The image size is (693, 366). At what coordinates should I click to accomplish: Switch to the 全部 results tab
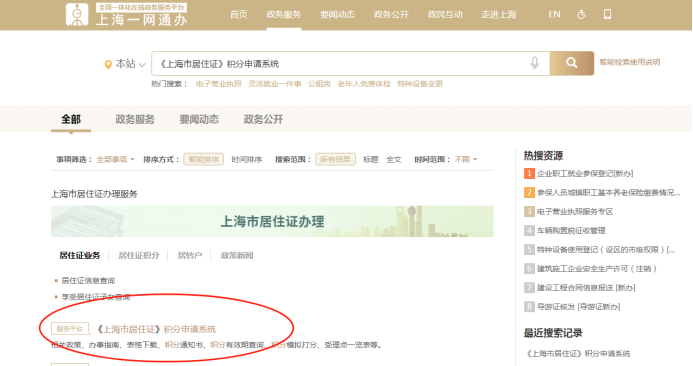[71, 119]
